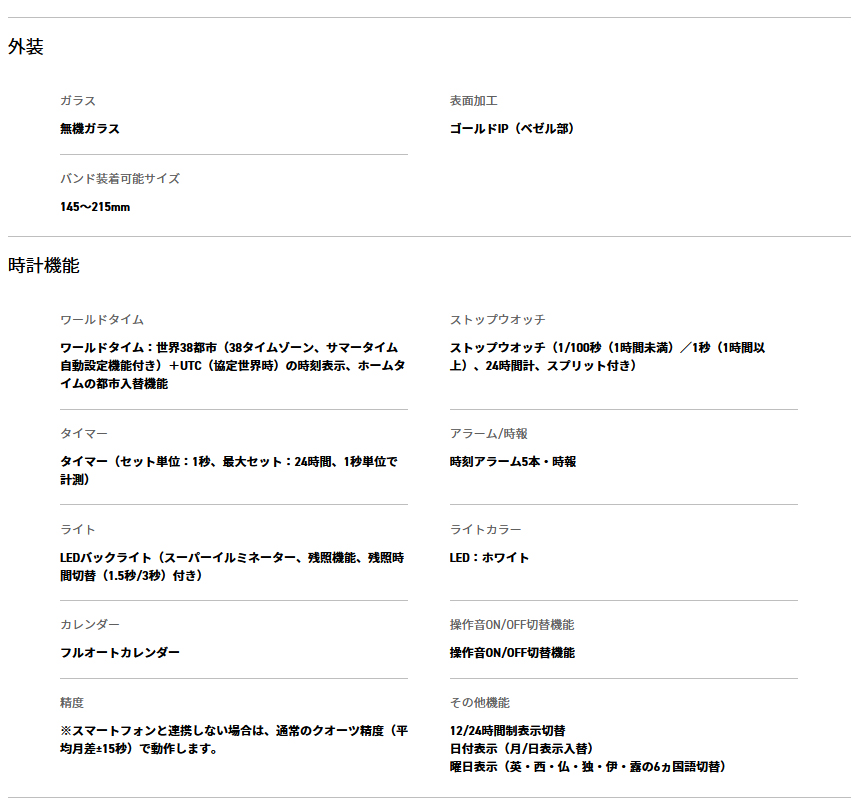This screenshot has height=810, width=861.
Task: Select the LED：ホワイト light color value
Action: [490, 558]
